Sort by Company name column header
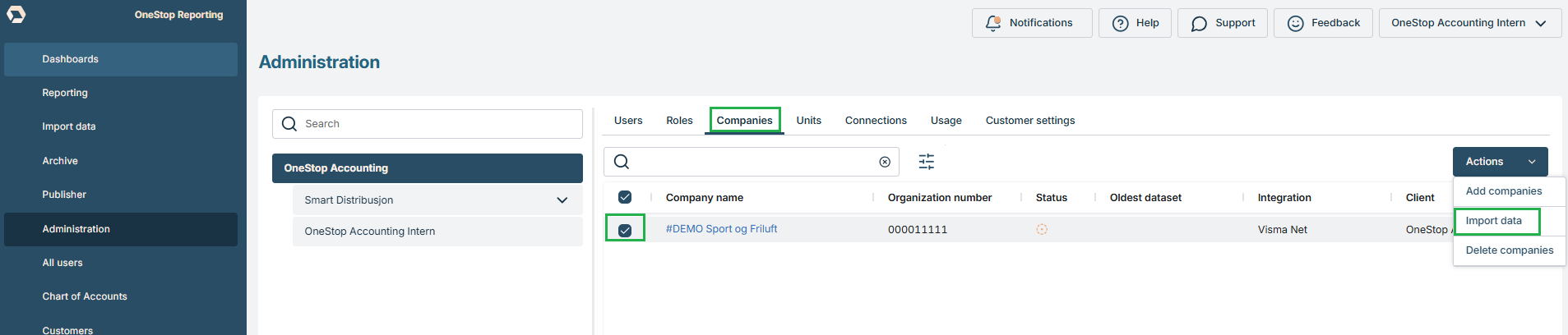Screen dimensions: 1568x335 pyautogui.click(x=704, y=198)
